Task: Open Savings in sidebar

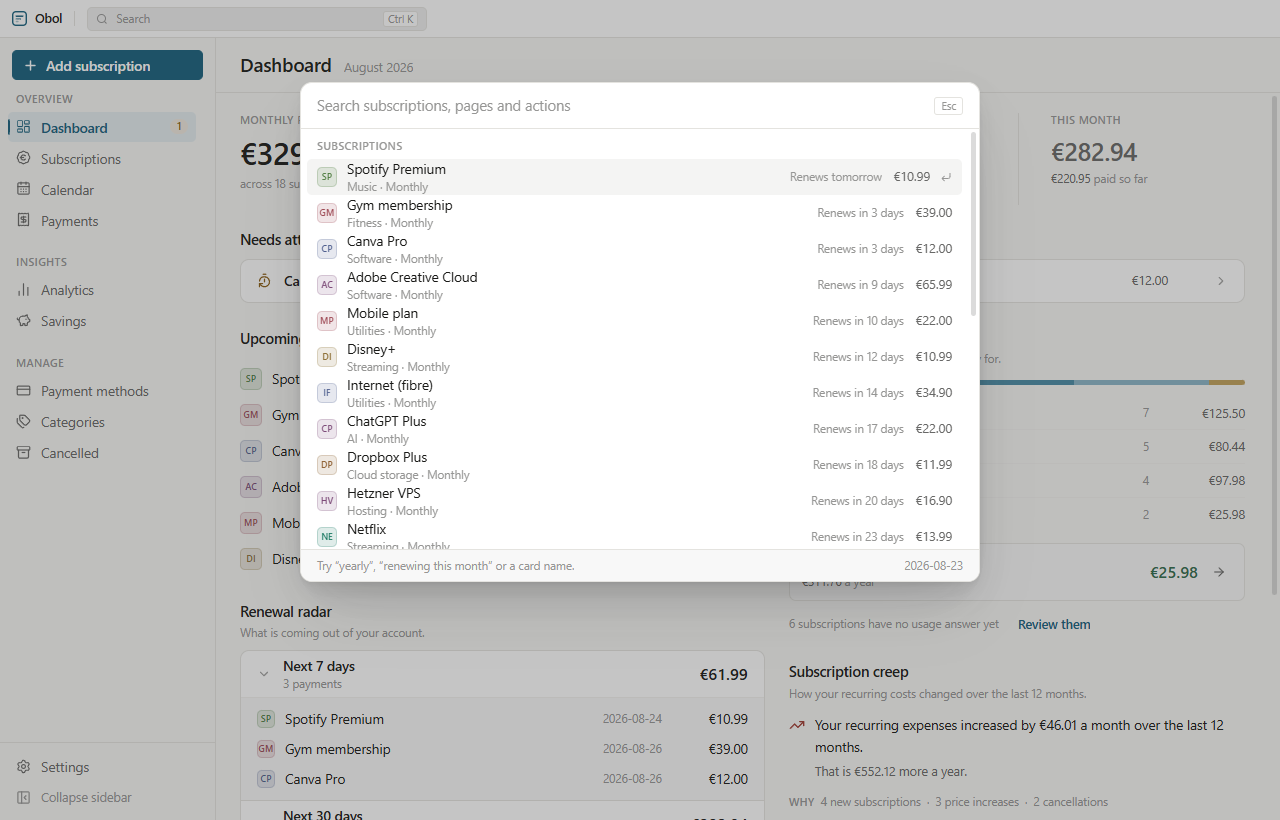Action: coord(104,321)
